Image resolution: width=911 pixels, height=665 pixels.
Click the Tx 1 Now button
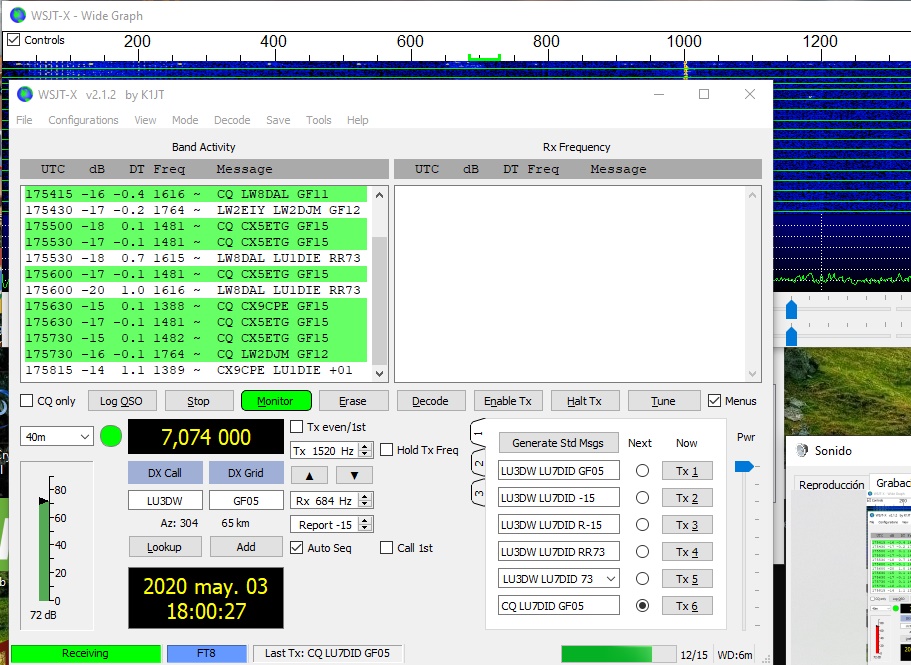[x=687, y=470]
